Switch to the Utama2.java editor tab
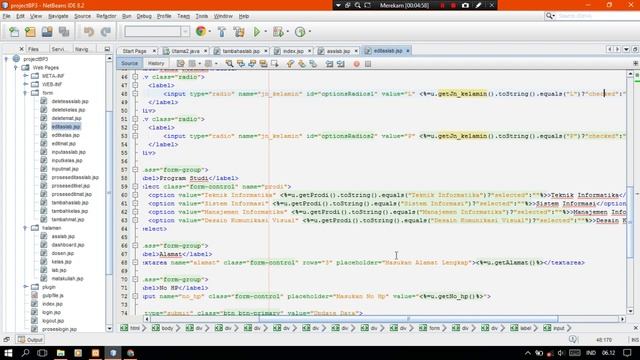Viewport: 640px width, 360px height. pos(185,51)
